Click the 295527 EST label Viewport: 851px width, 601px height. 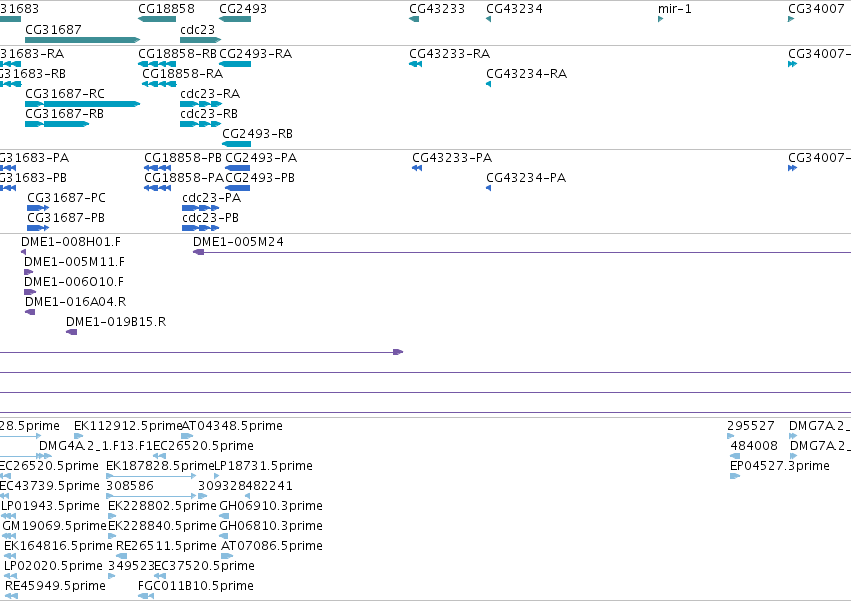tap(751, 426)
